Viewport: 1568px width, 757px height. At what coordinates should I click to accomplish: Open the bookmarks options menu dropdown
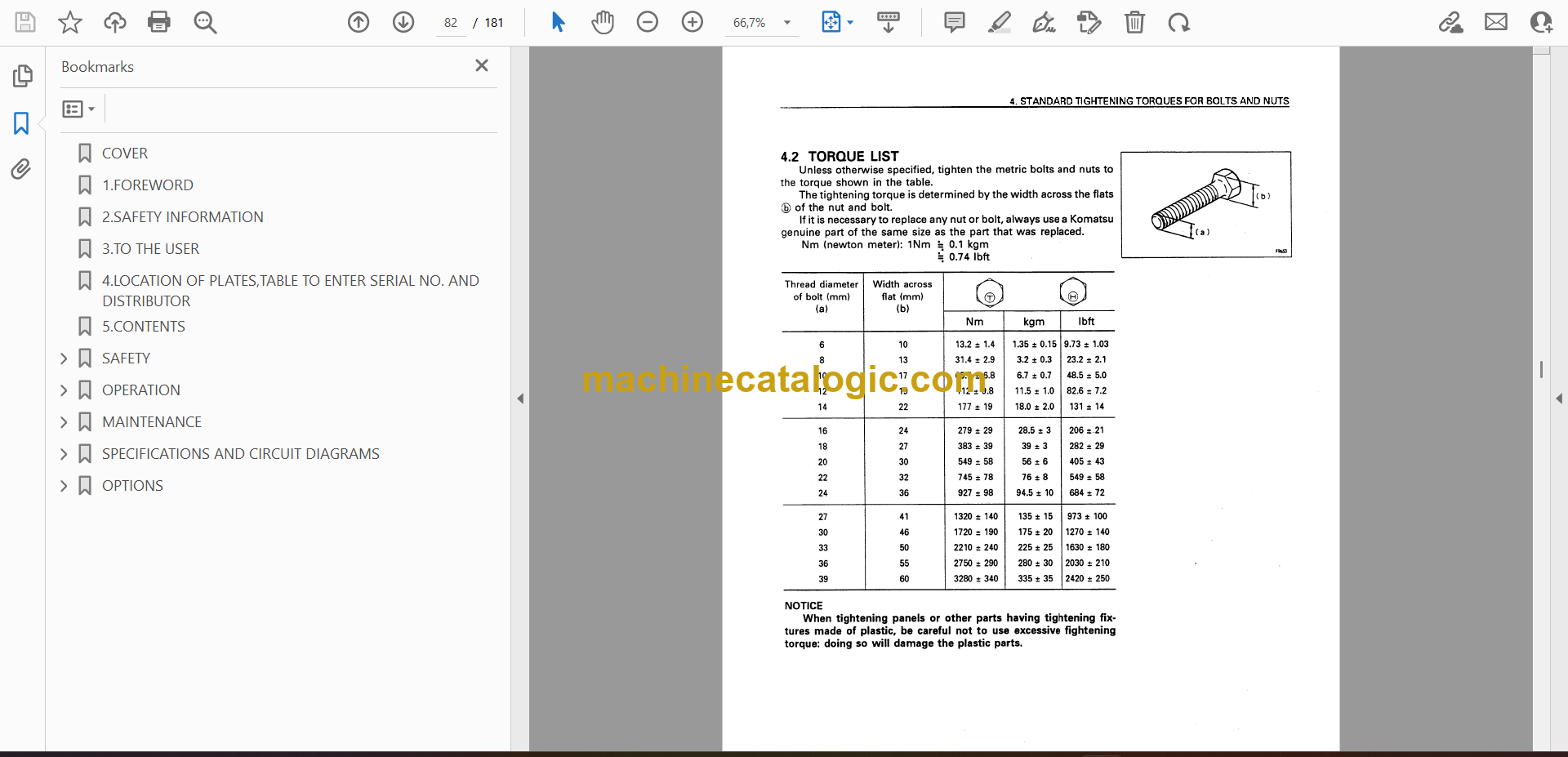coord(78,109)
